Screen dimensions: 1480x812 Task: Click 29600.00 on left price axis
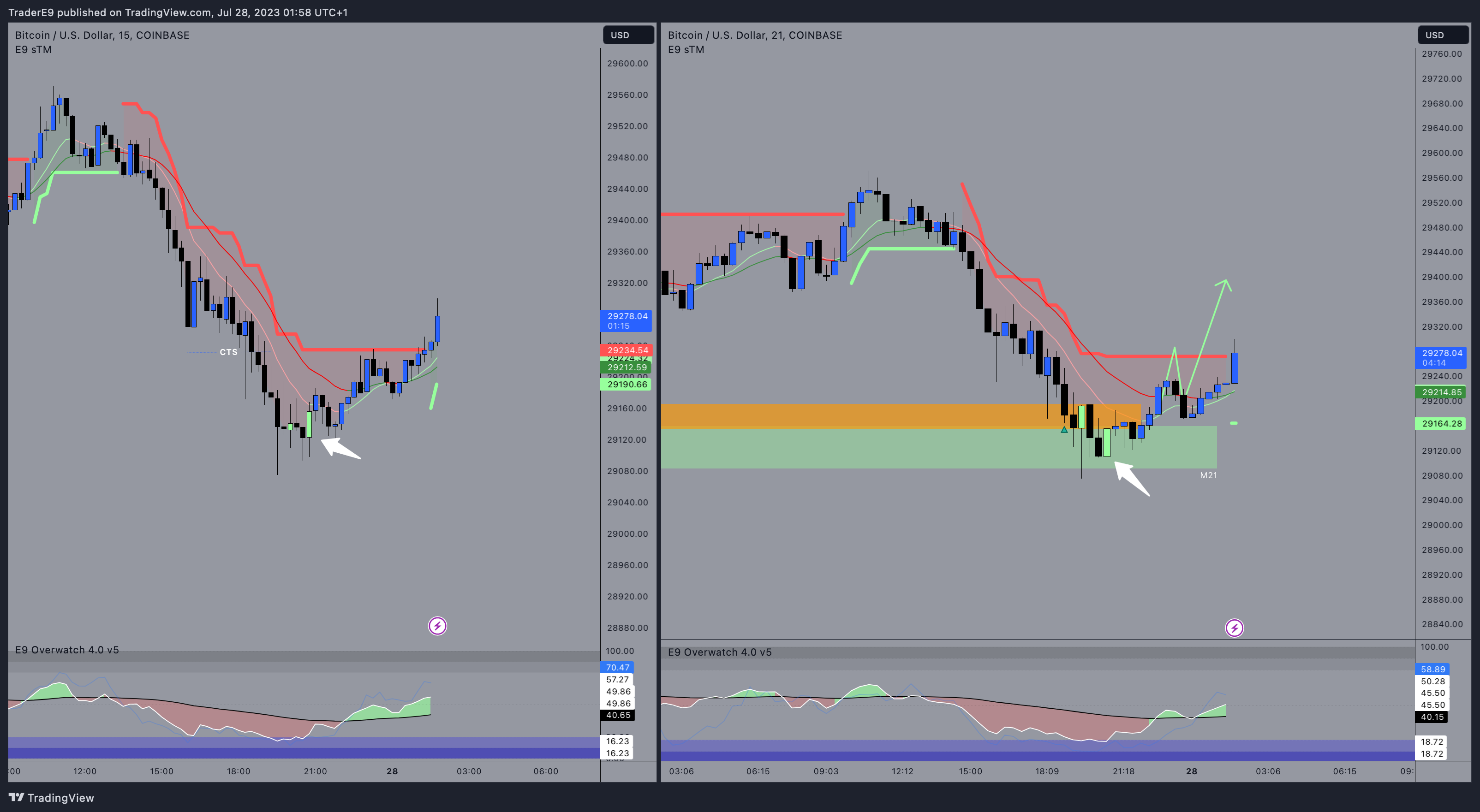click(x=627, y=63)
